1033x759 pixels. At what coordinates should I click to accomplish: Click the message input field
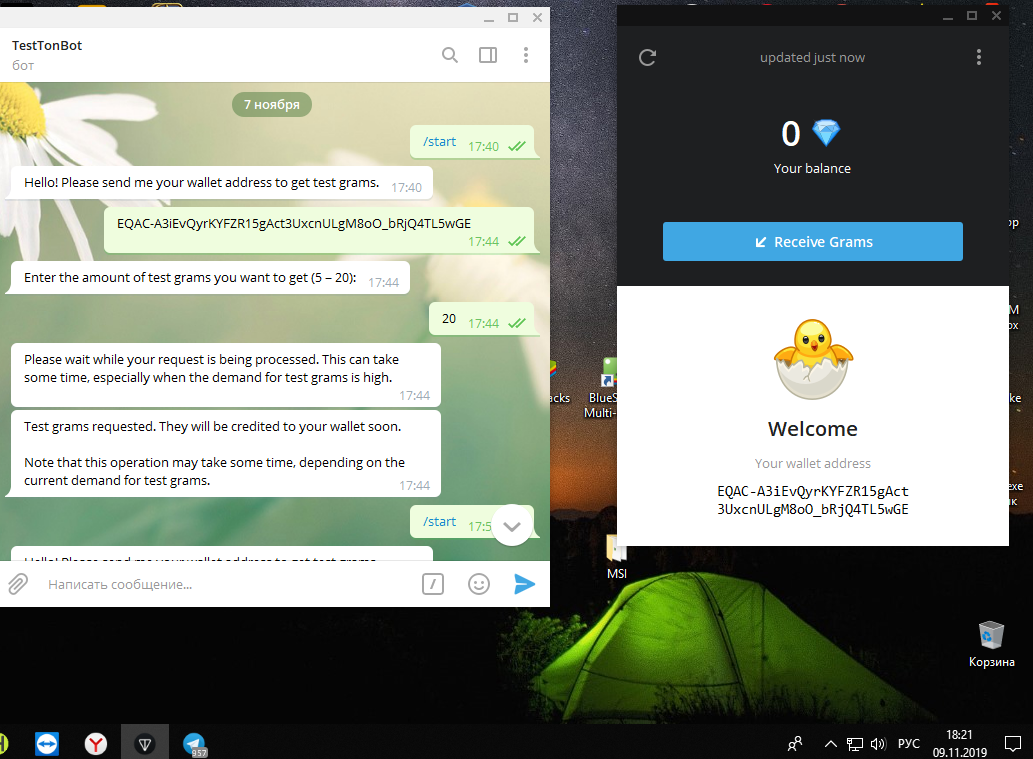227,584
